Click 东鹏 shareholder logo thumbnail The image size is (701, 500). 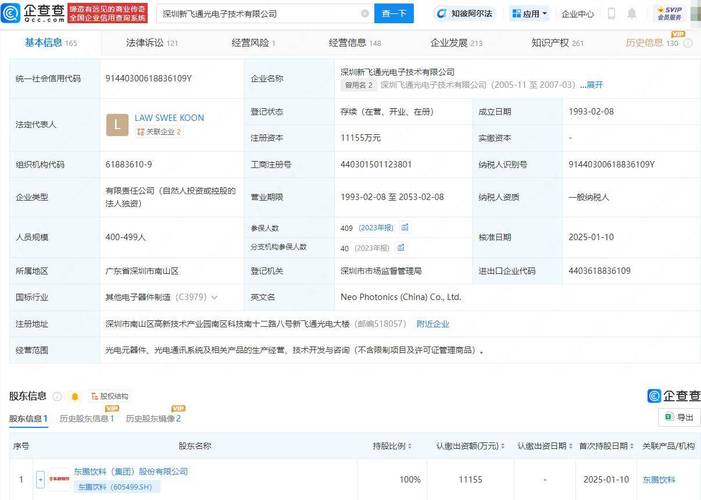click(59, 479)
